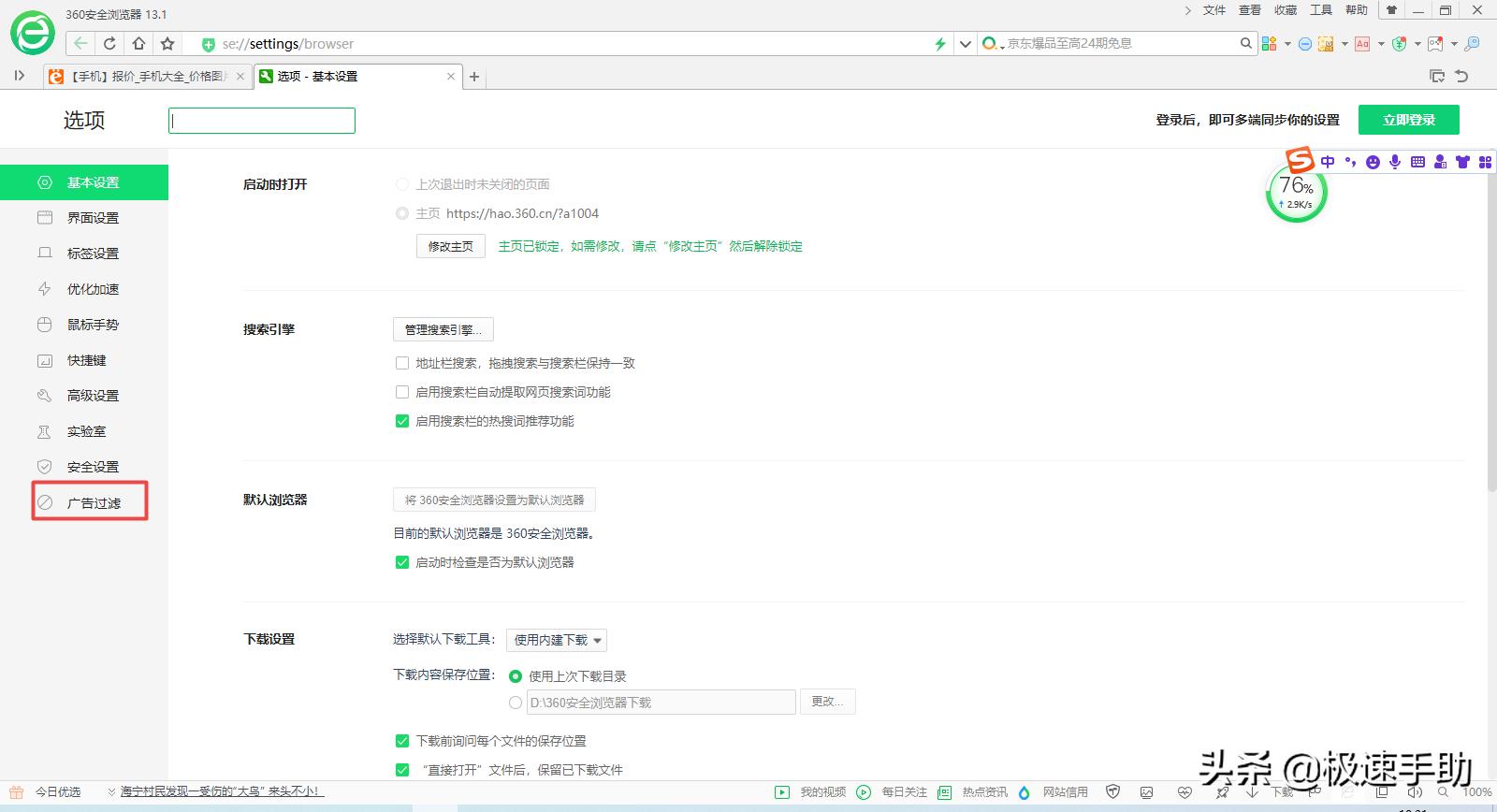Check 启用搜索栏自动提取网页搜索词功能 checkbox
Image resolution: width=1497 pixels, height=812 pixels.
coord(402,392)
